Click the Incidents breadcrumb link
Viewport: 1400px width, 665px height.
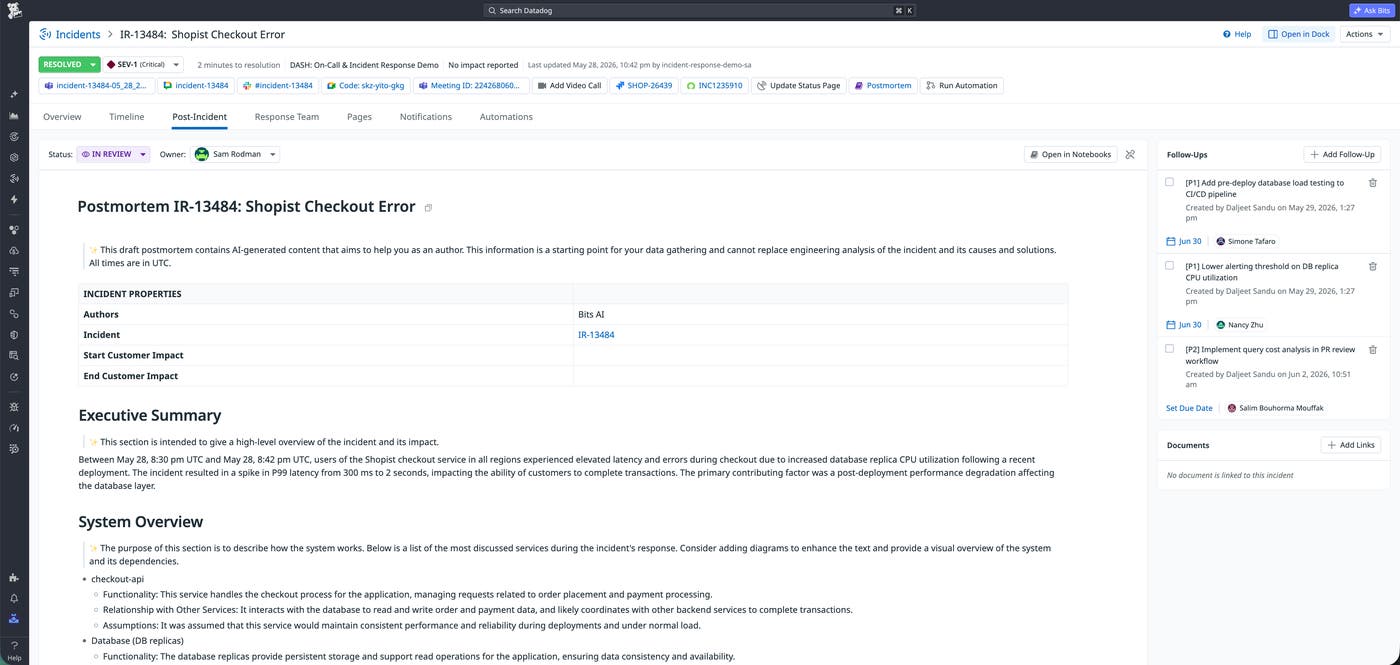[x=77, y=34]
